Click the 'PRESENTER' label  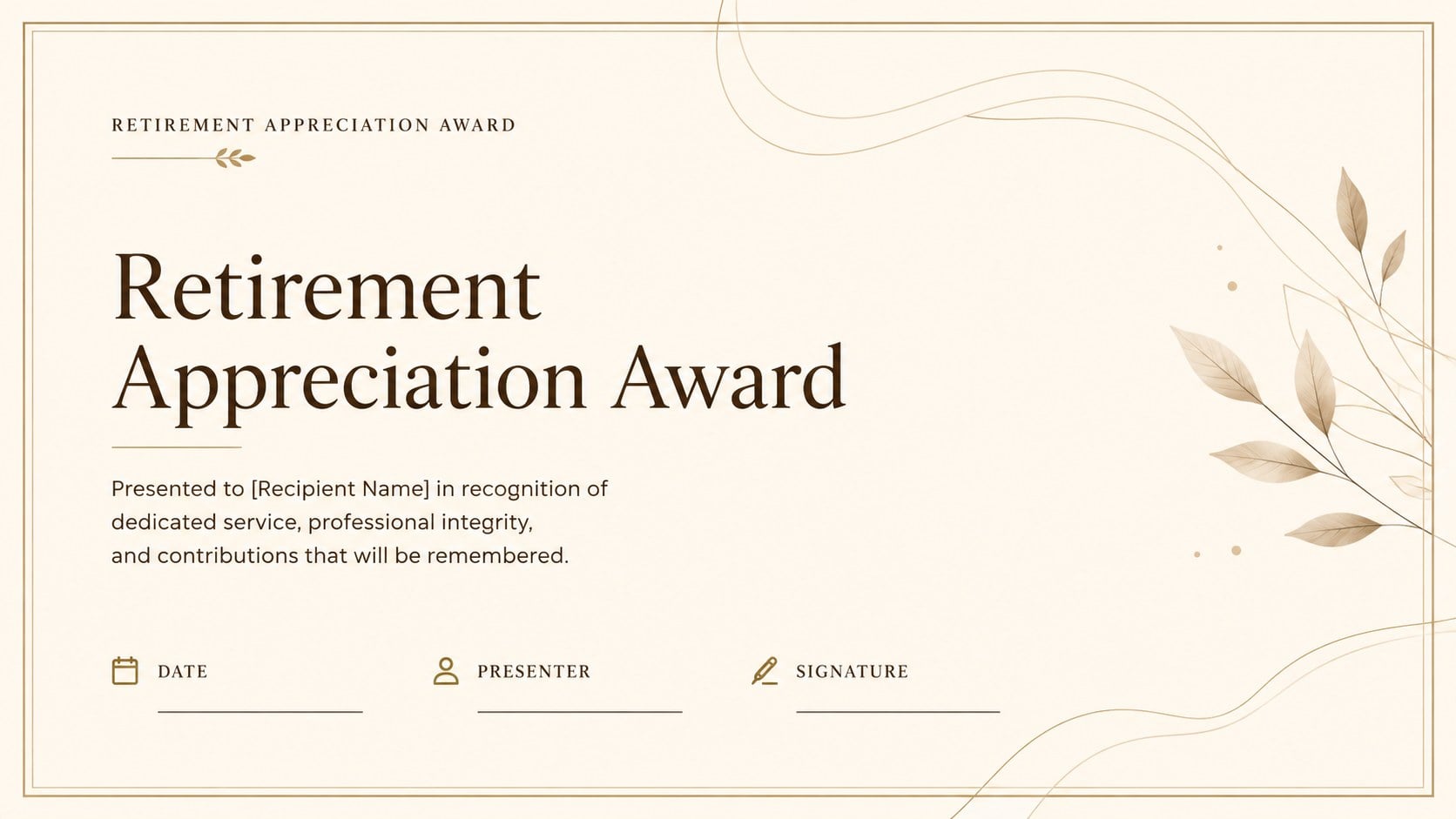pyautogui.click(x=534, y=672)
